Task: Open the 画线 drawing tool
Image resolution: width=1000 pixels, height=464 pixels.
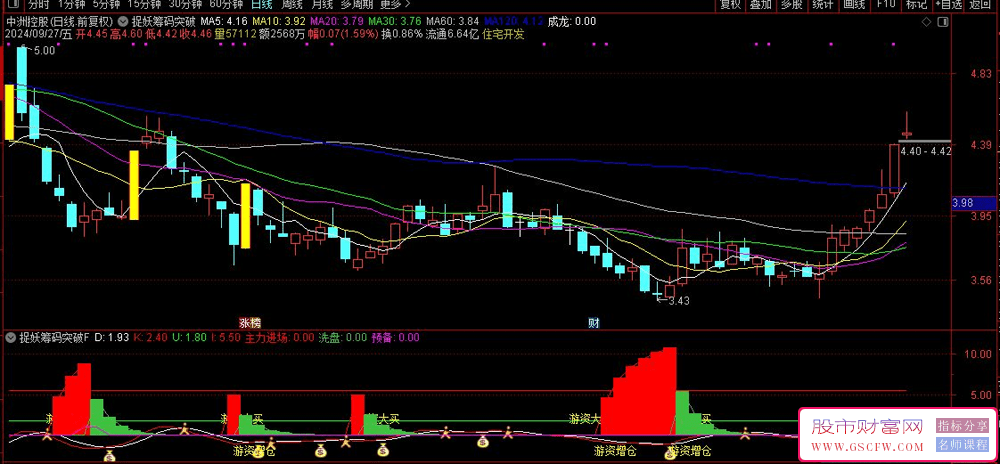Action: click(x=853, y=5)
